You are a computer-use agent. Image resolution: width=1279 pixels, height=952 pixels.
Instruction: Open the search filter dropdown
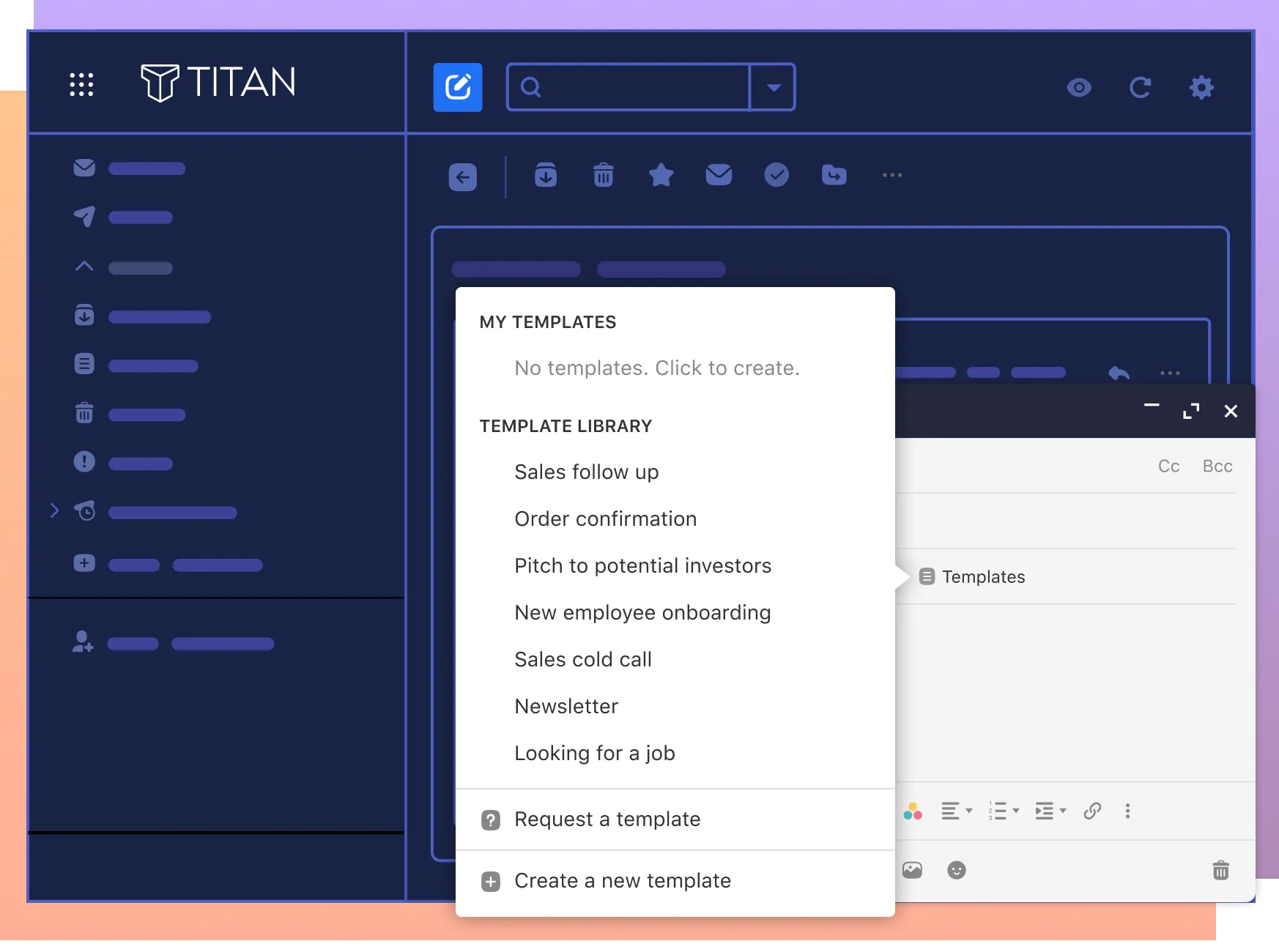[774, 87]
